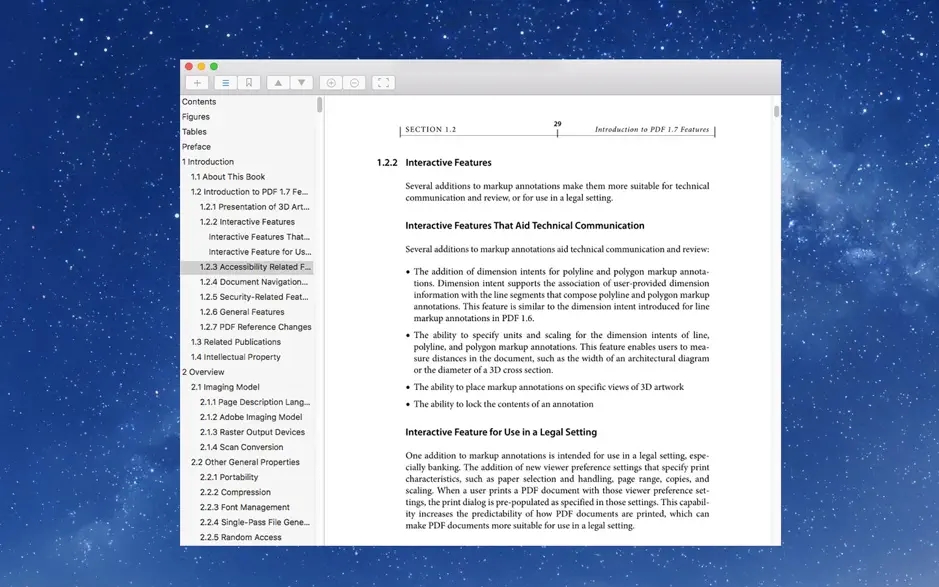Select 2.2.1 Portability entry

pos(229,477)
